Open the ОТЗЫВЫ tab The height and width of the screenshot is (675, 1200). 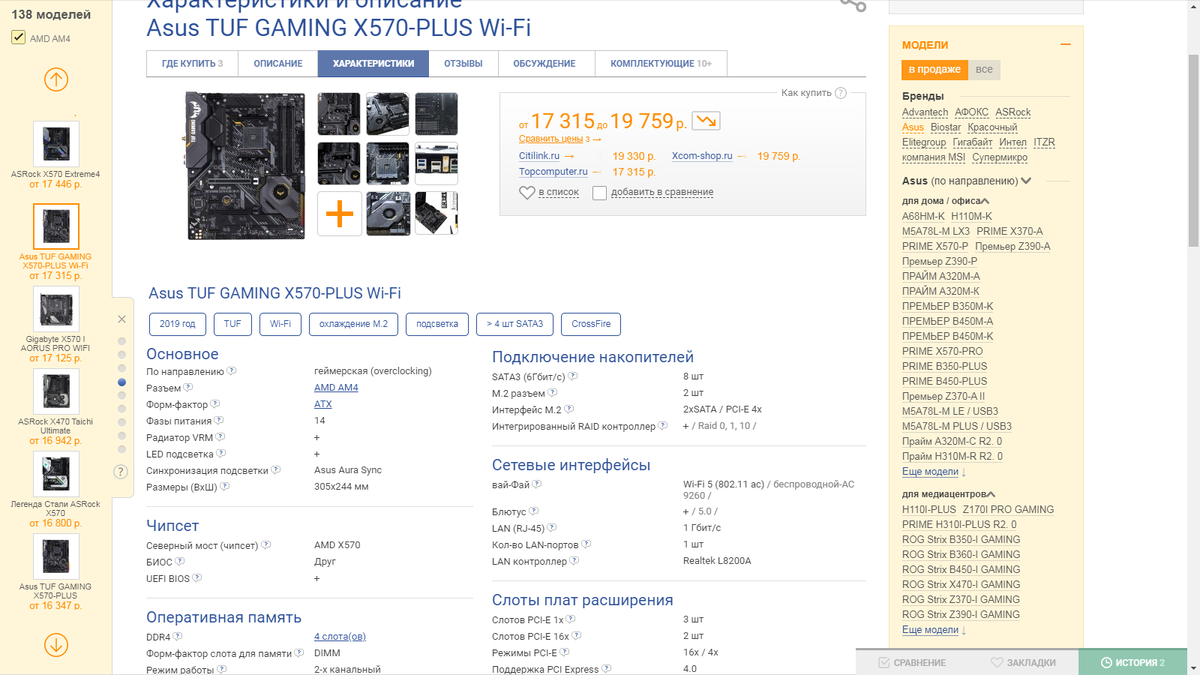(x=463, y=64)
